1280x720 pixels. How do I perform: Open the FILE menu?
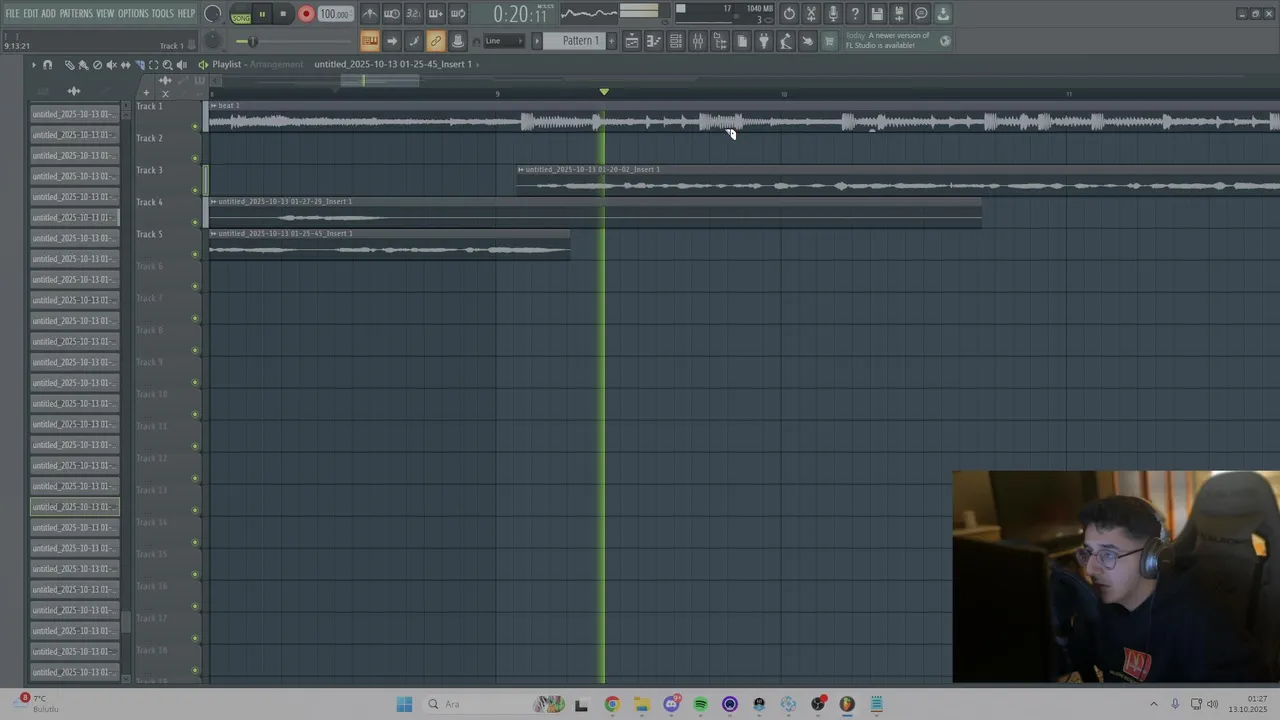(12, 14)
